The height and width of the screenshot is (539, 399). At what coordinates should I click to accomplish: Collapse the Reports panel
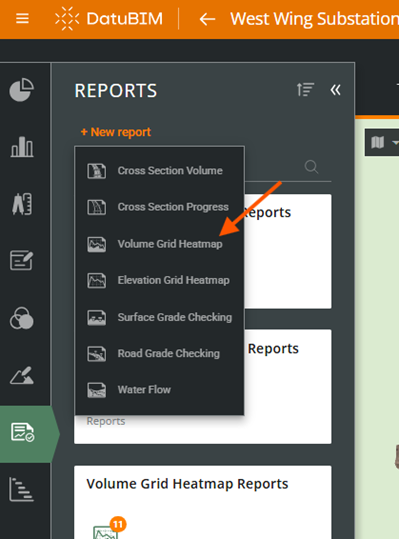(335, 90)
